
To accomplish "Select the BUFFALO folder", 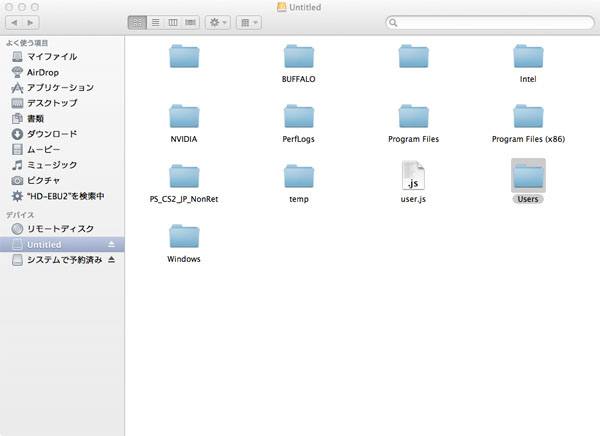I will [299, 56].
